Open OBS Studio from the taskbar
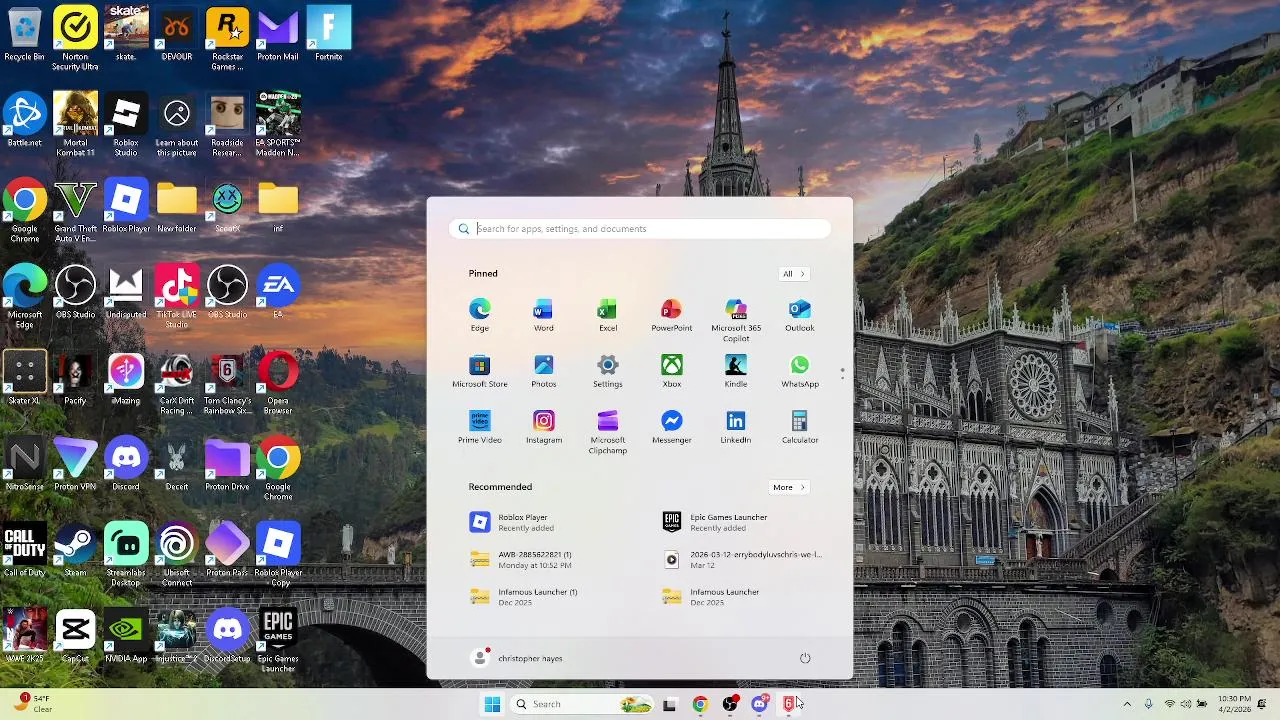 click(729, 704)
